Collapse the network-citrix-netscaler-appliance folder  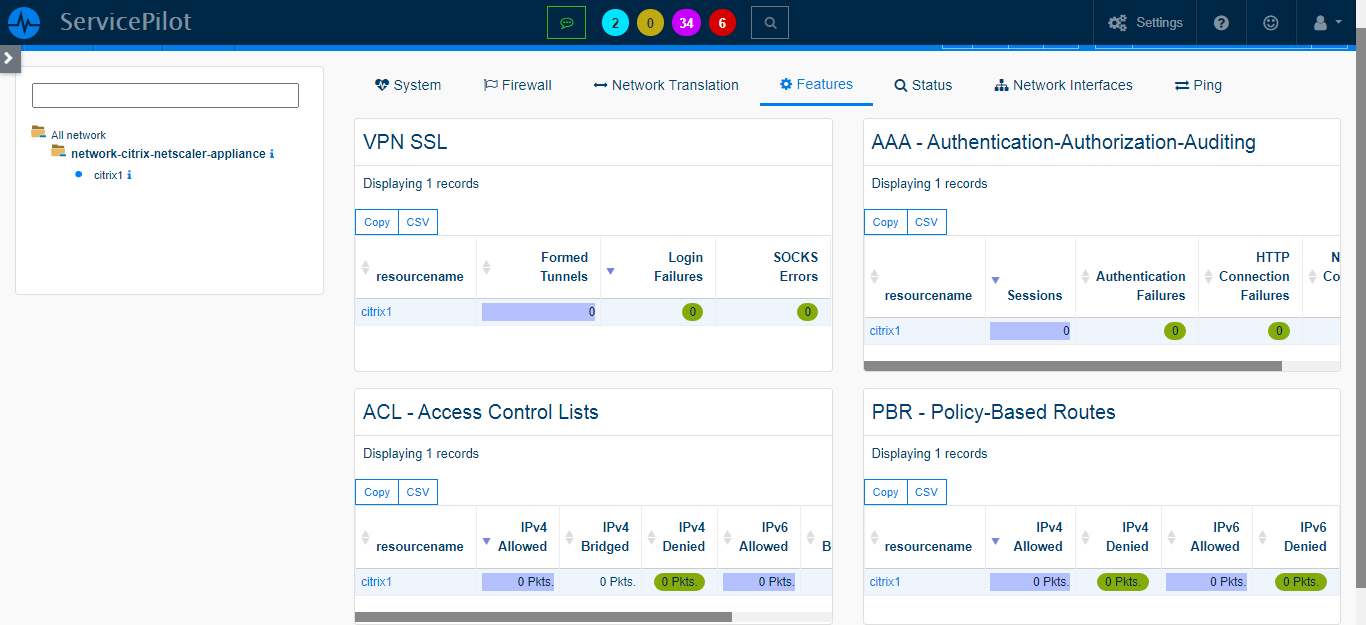58,154
